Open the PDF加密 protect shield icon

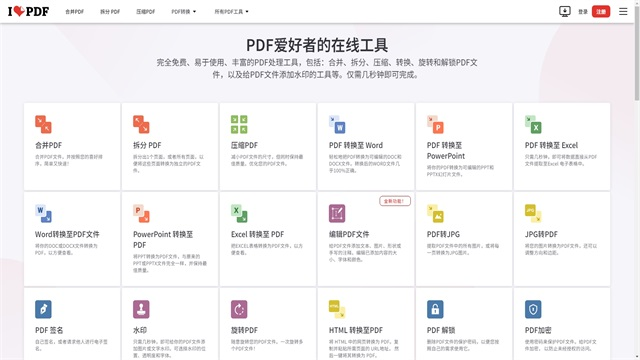pos(533,309)
